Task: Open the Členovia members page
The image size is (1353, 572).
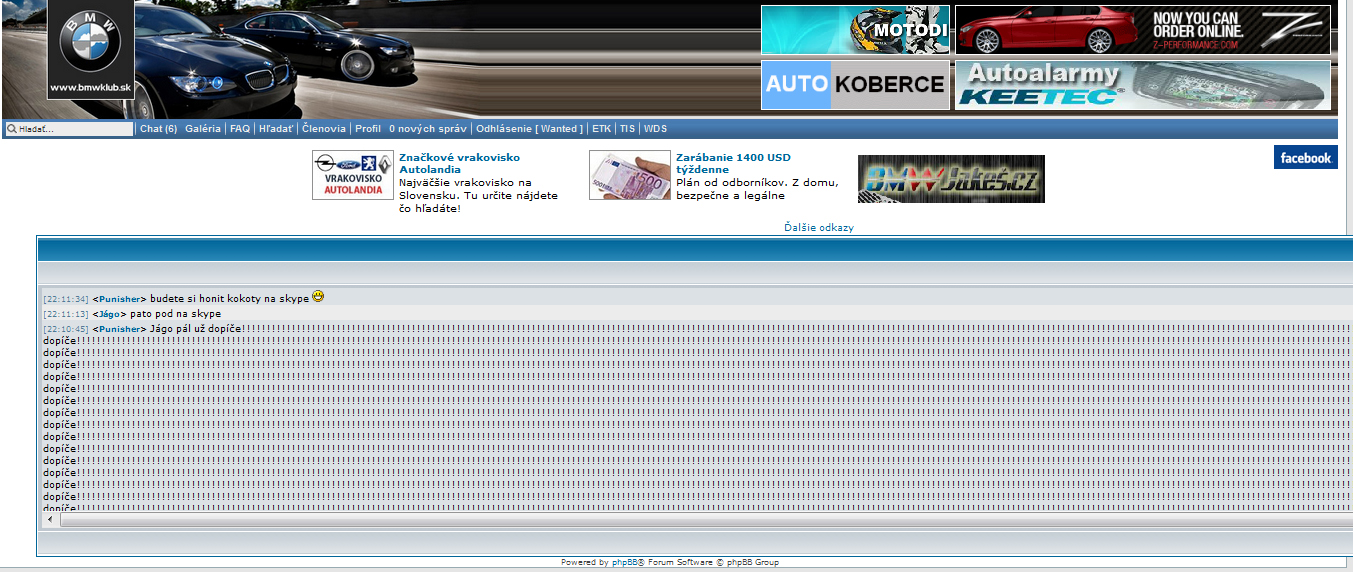Action: (324, 129)
